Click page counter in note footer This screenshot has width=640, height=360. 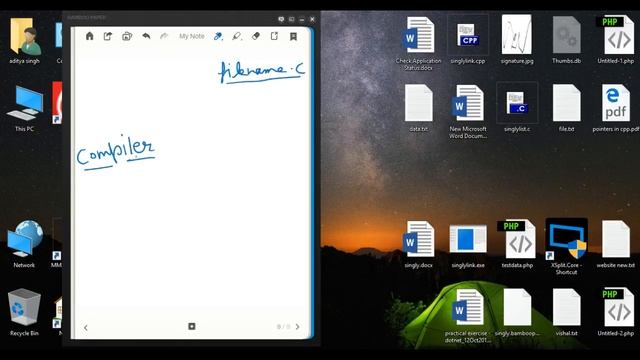(283, 327)
